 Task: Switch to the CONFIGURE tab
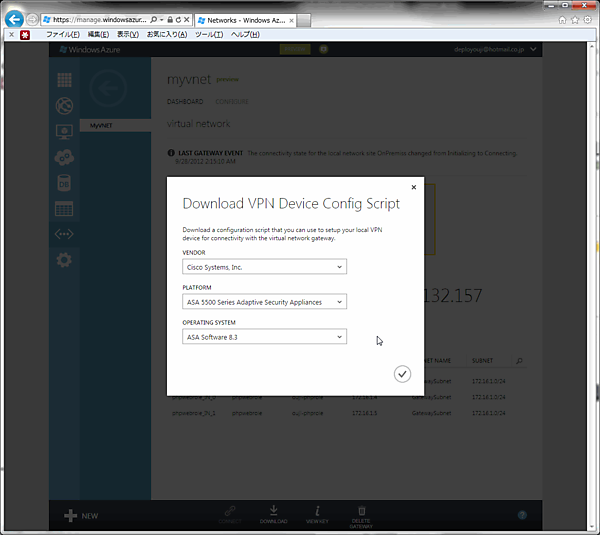point(232,101)
